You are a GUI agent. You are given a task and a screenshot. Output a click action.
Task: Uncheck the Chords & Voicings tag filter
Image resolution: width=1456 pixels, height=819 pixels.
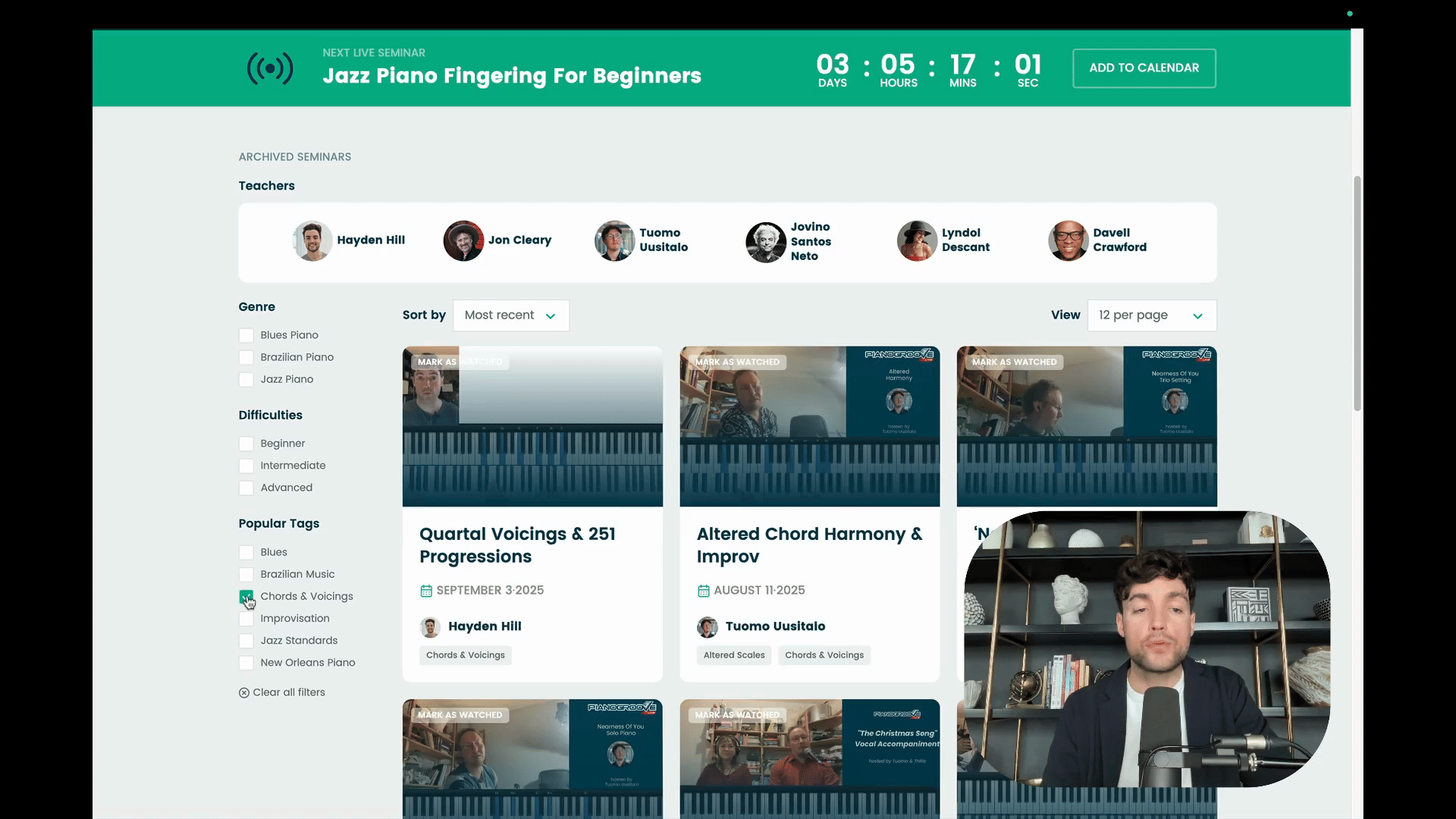[x=246, y=597]
